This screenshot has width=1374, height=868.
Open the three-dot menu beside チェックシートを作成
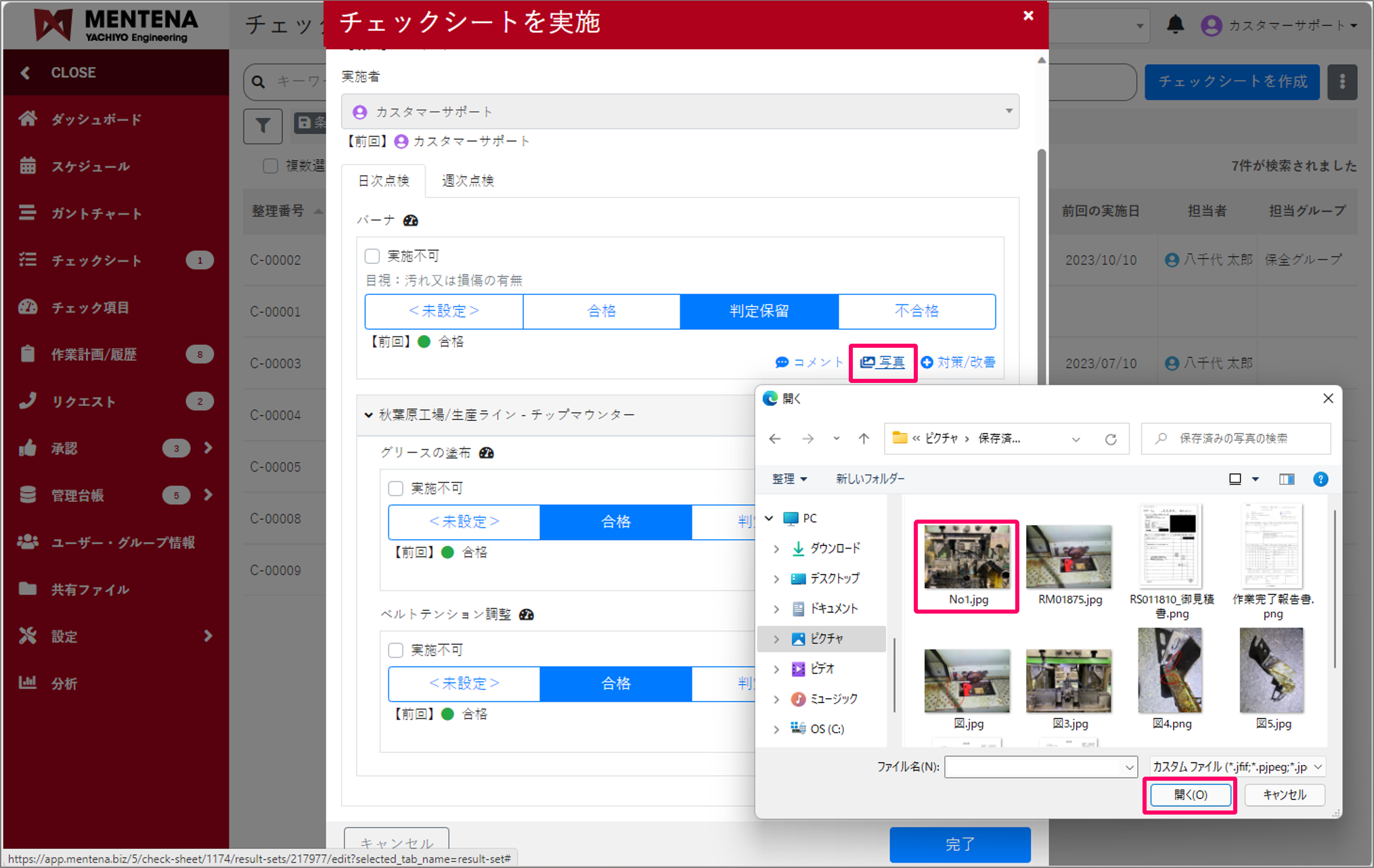tap(1342, 81)
